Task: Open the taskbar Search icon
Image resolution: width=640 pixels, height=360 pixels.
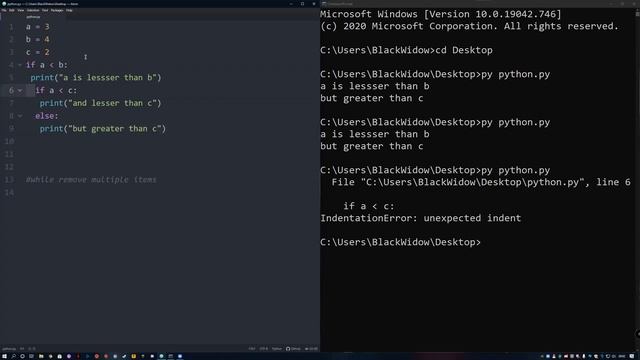Action: (13, 356)
